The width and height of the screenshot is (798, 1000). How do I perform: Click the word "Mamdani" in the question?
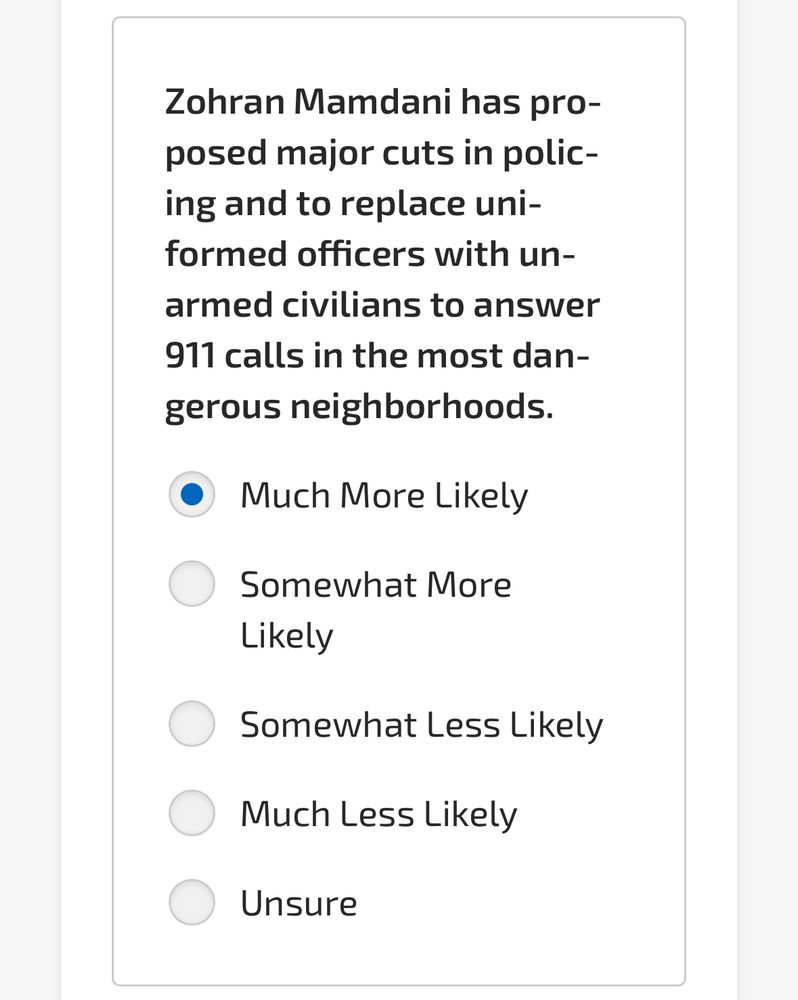(x=373, y=102)
